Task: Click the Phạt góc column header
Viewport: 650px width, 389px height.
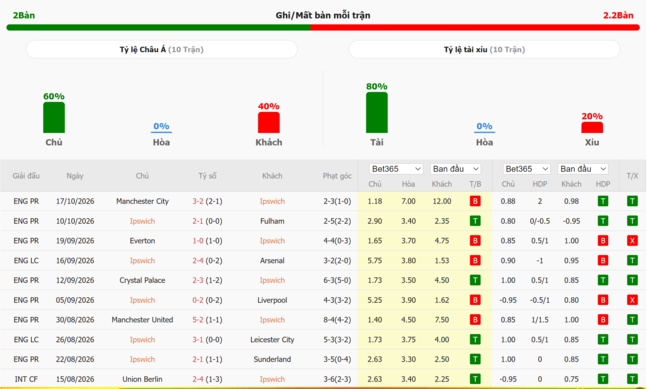Action: [x=337, y=176]
